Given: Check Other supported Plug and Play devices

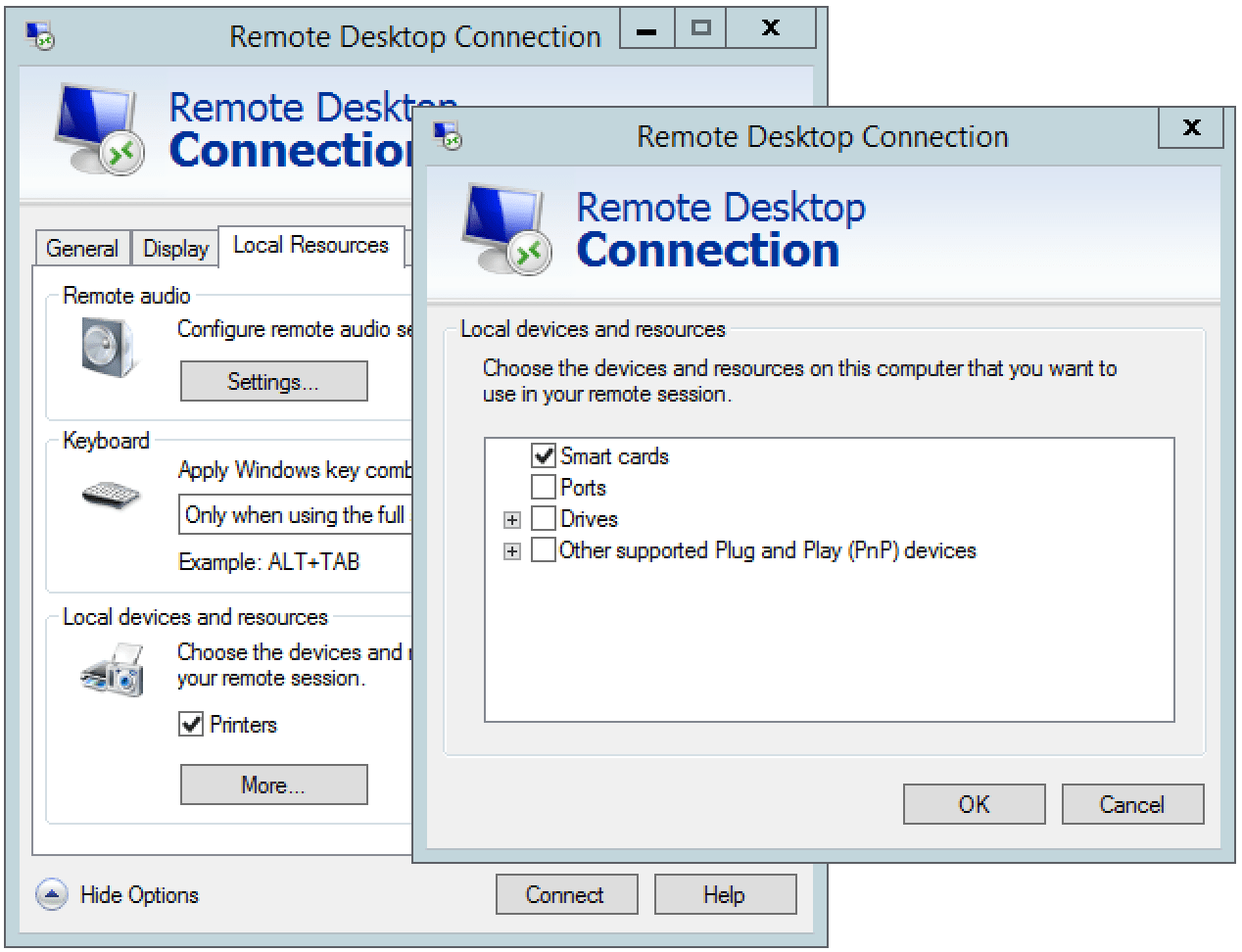Looking at the screenshot, I should [544, 549].
